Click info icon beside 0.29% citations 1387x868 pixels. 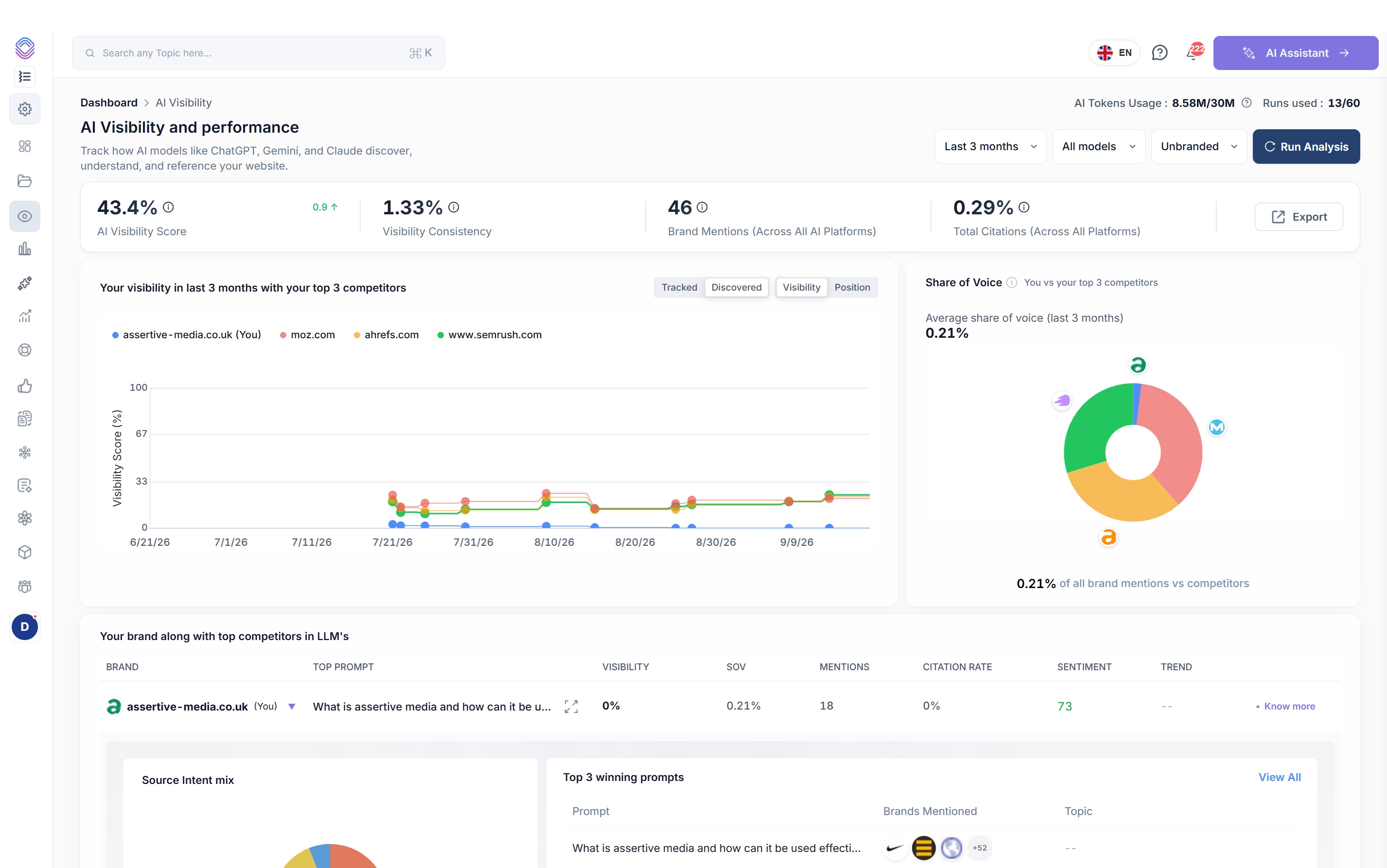(1024, 207)
